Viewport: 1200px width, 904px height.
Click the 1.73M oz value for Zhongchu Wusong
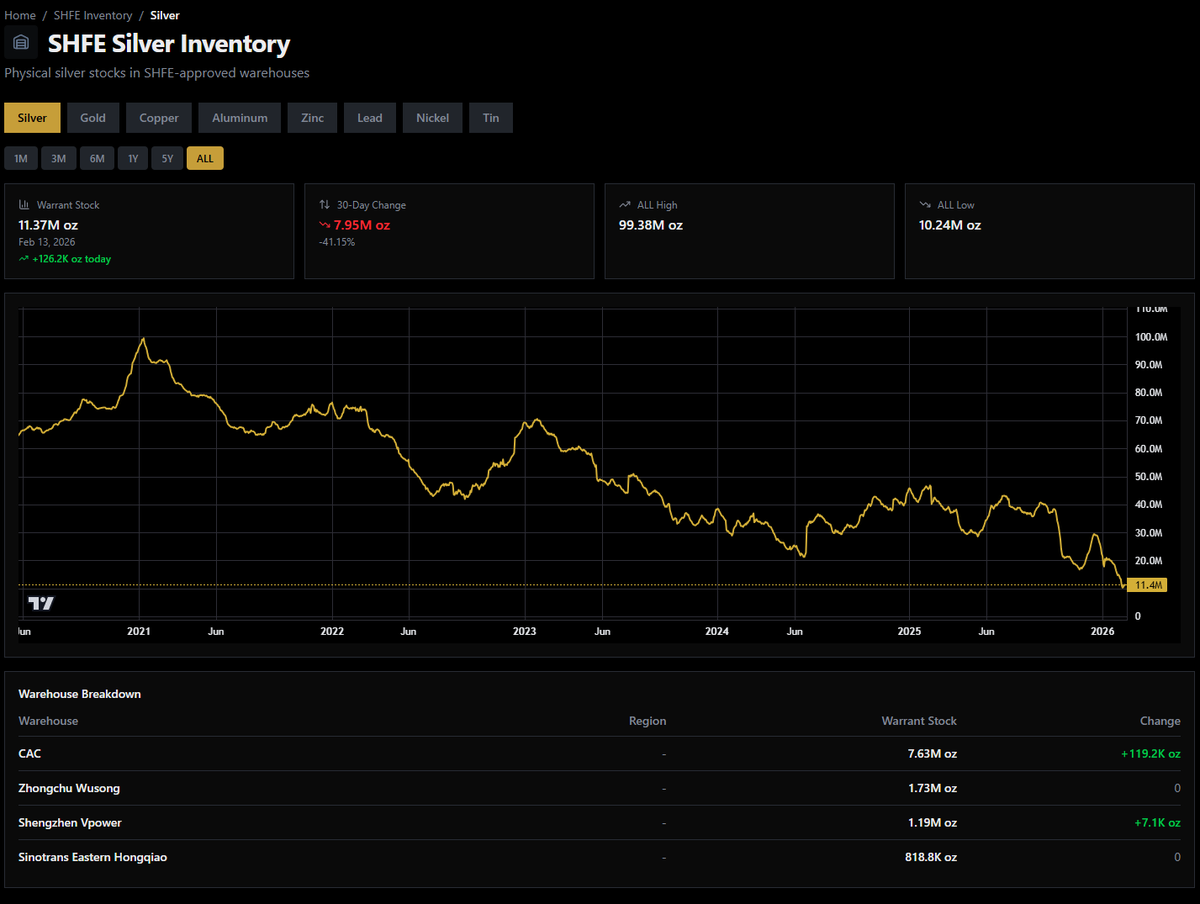(x=932, y=788)
